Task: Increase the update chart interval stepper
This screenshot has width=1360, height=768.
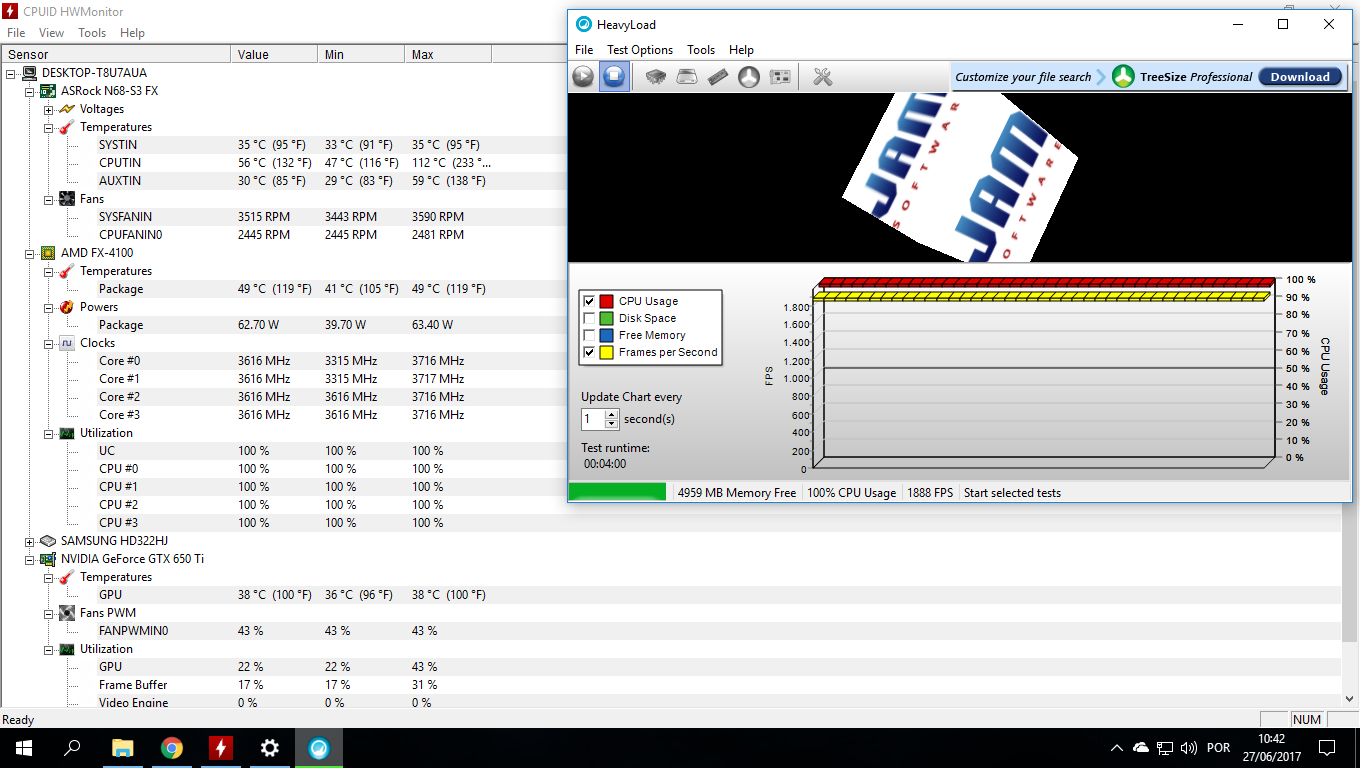Action: pyautogui.click(x=612, y=415)
